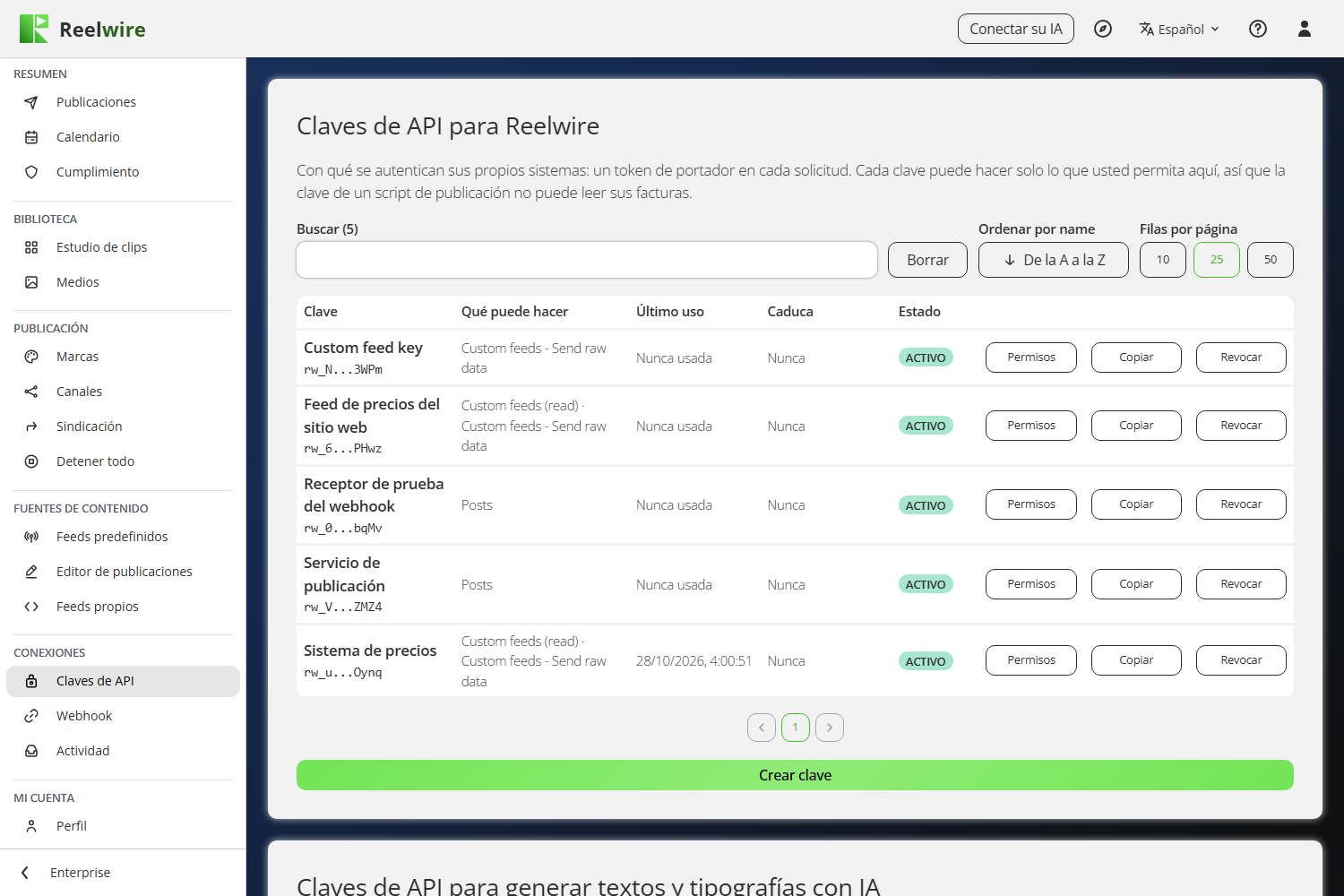Click the Feeds predefinidos broadcast icon
The image size is (1344, 896).
(x=31, y=537)
